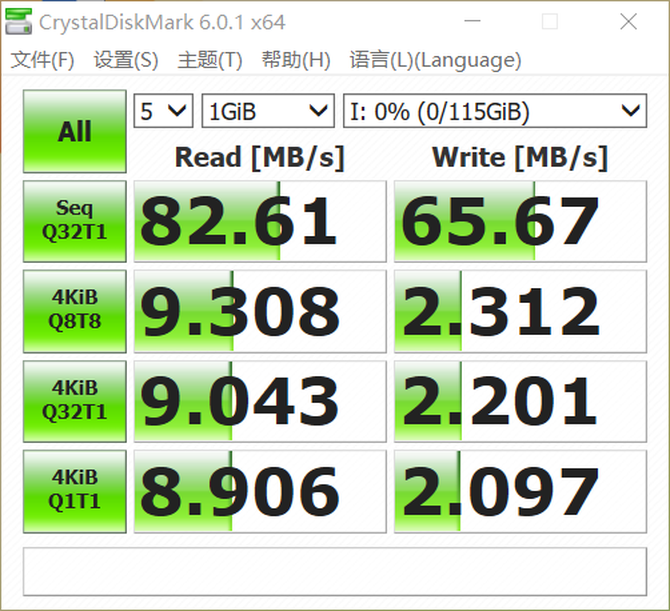Click the Seq read result 82.61
Viewport: 670px width, 611px height.
(260, 221)
